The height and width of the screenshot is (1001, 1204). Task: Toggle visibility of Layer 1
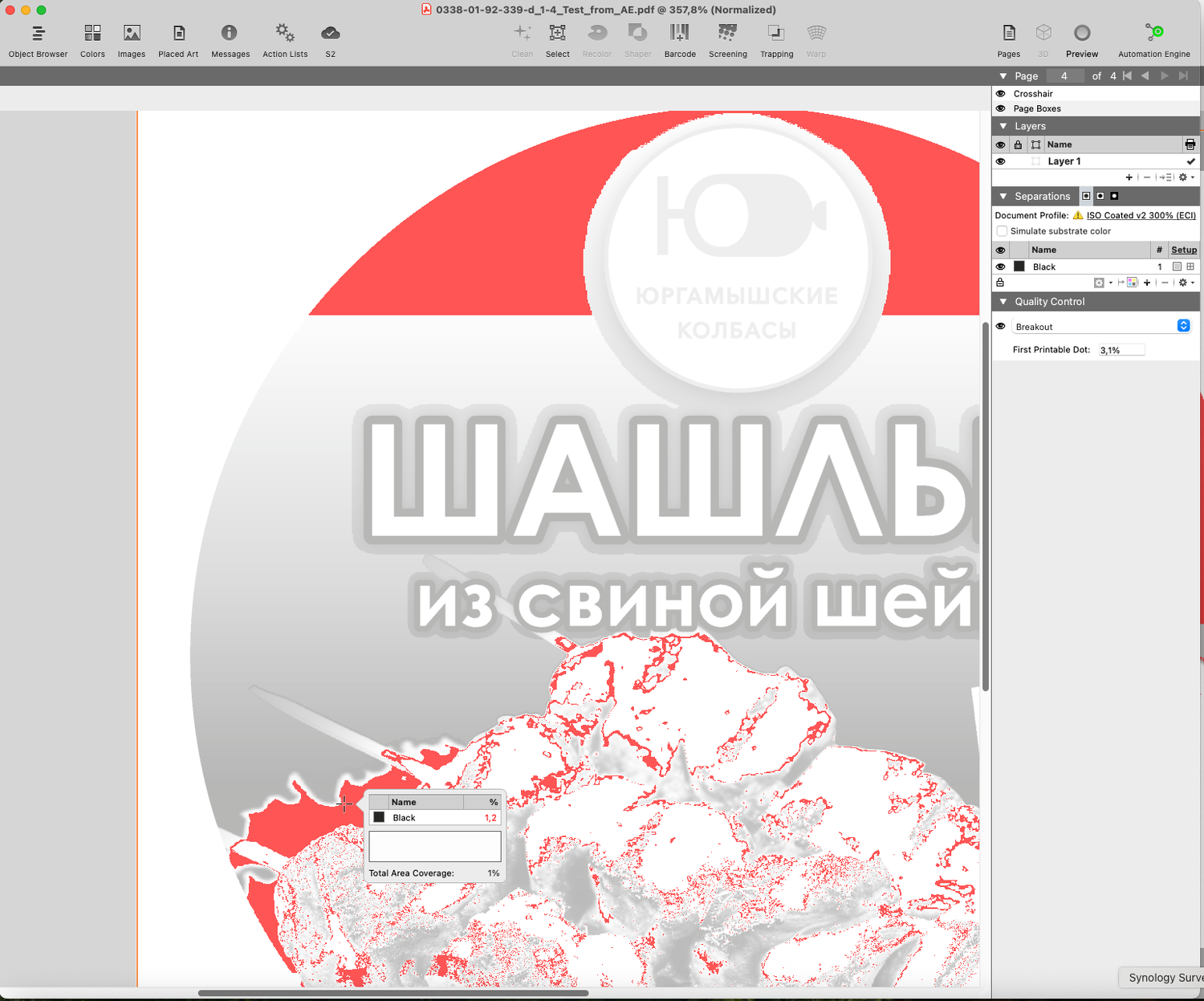pyautogui.click(x=1000, y=161)
